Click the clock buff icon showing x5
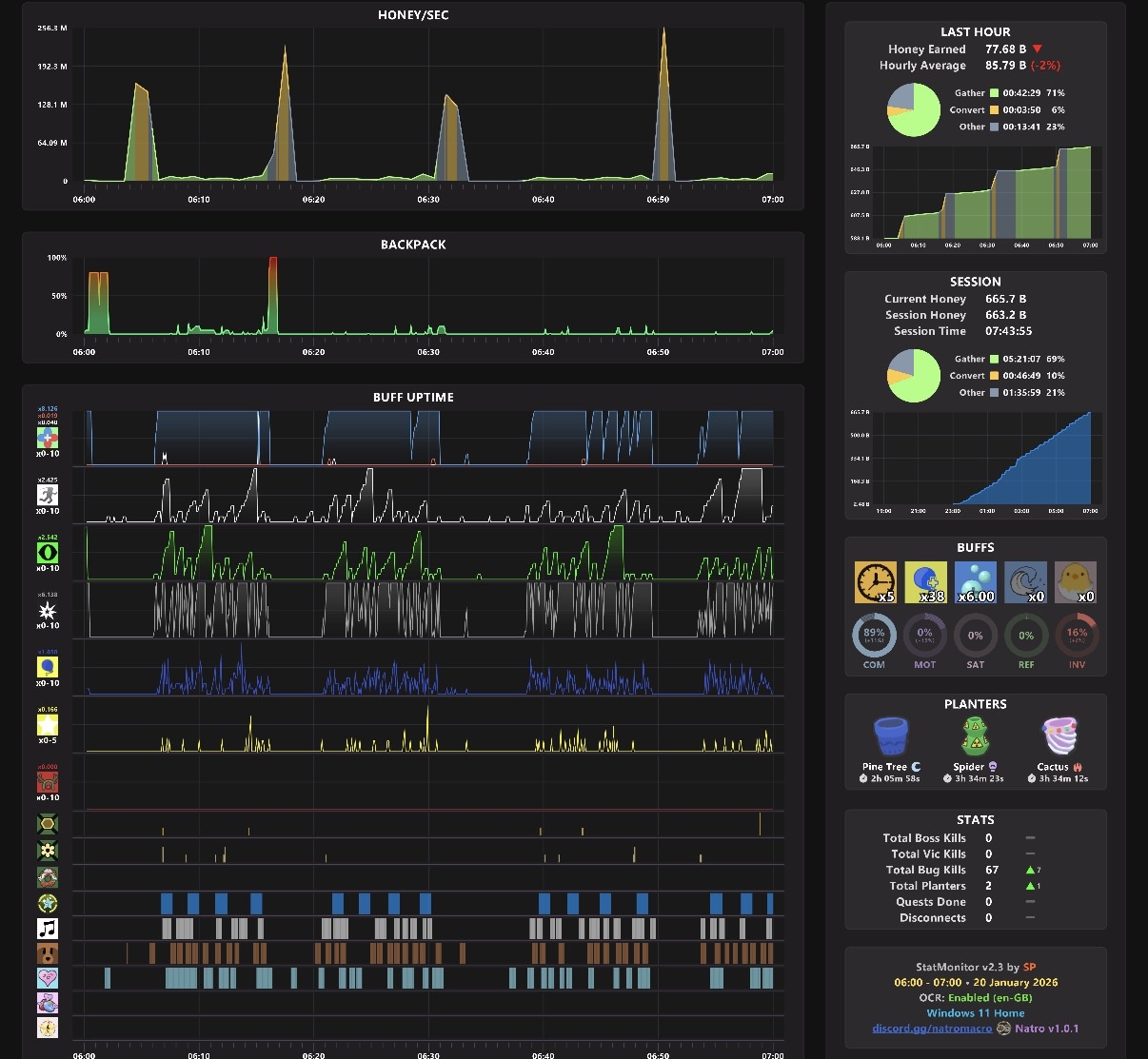This screenshot has width=1148, height=1059. (875, 581)
